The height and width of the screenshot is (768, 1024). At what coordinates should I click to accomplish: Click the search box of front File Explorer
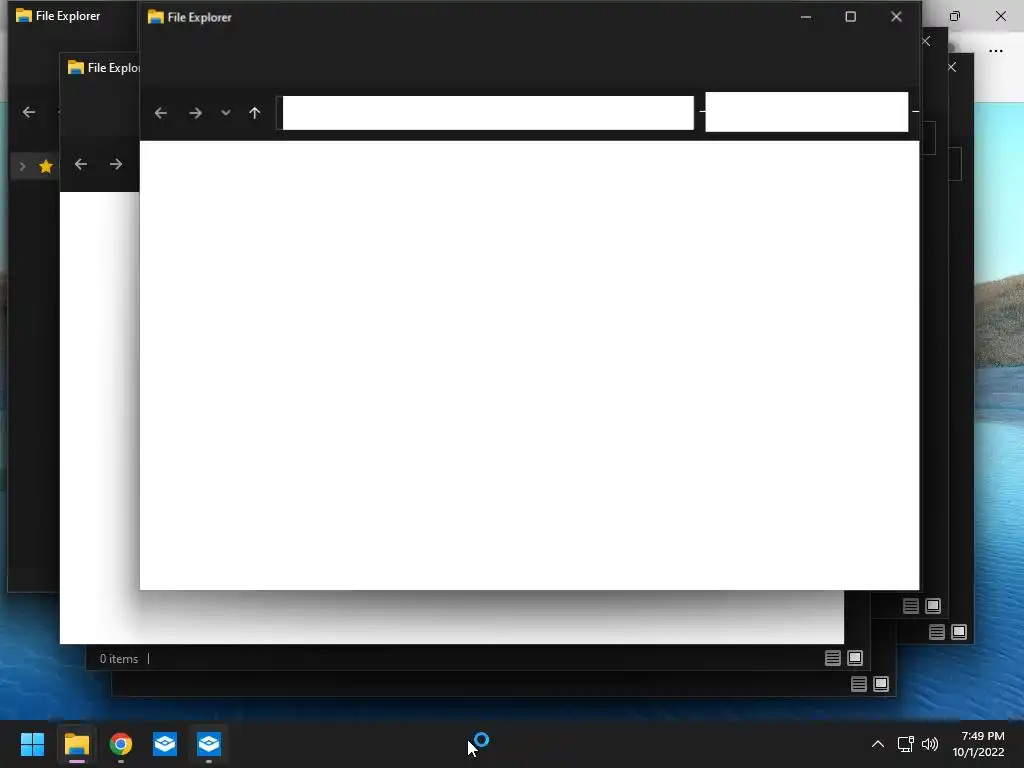coord(807,112)
